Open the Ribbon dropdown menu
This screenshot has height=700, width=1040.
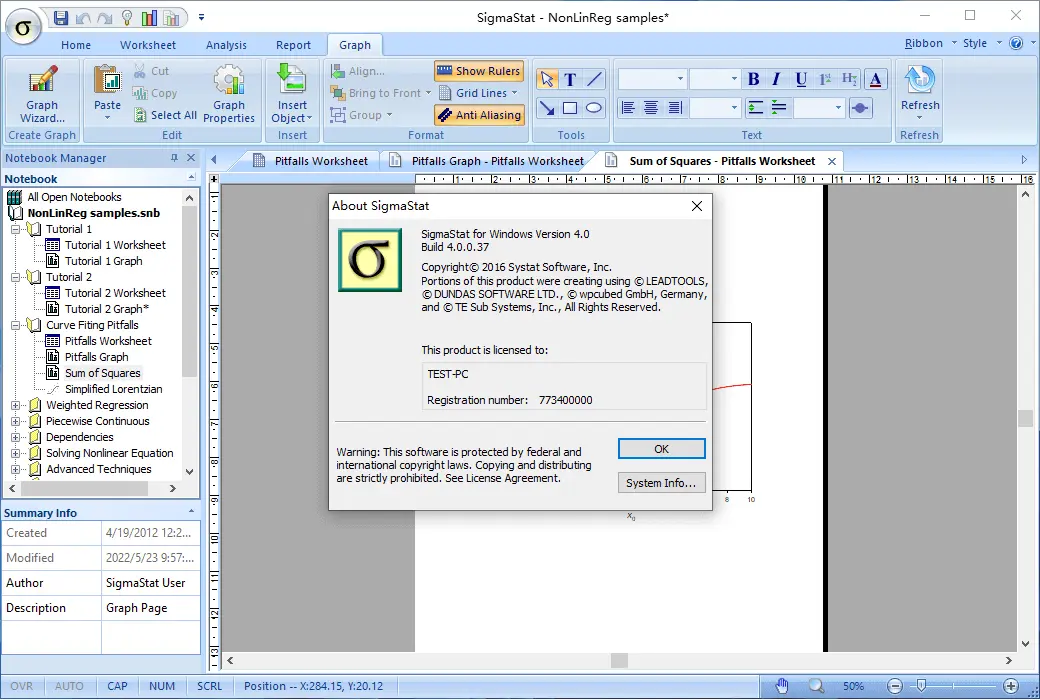[931, 43]
